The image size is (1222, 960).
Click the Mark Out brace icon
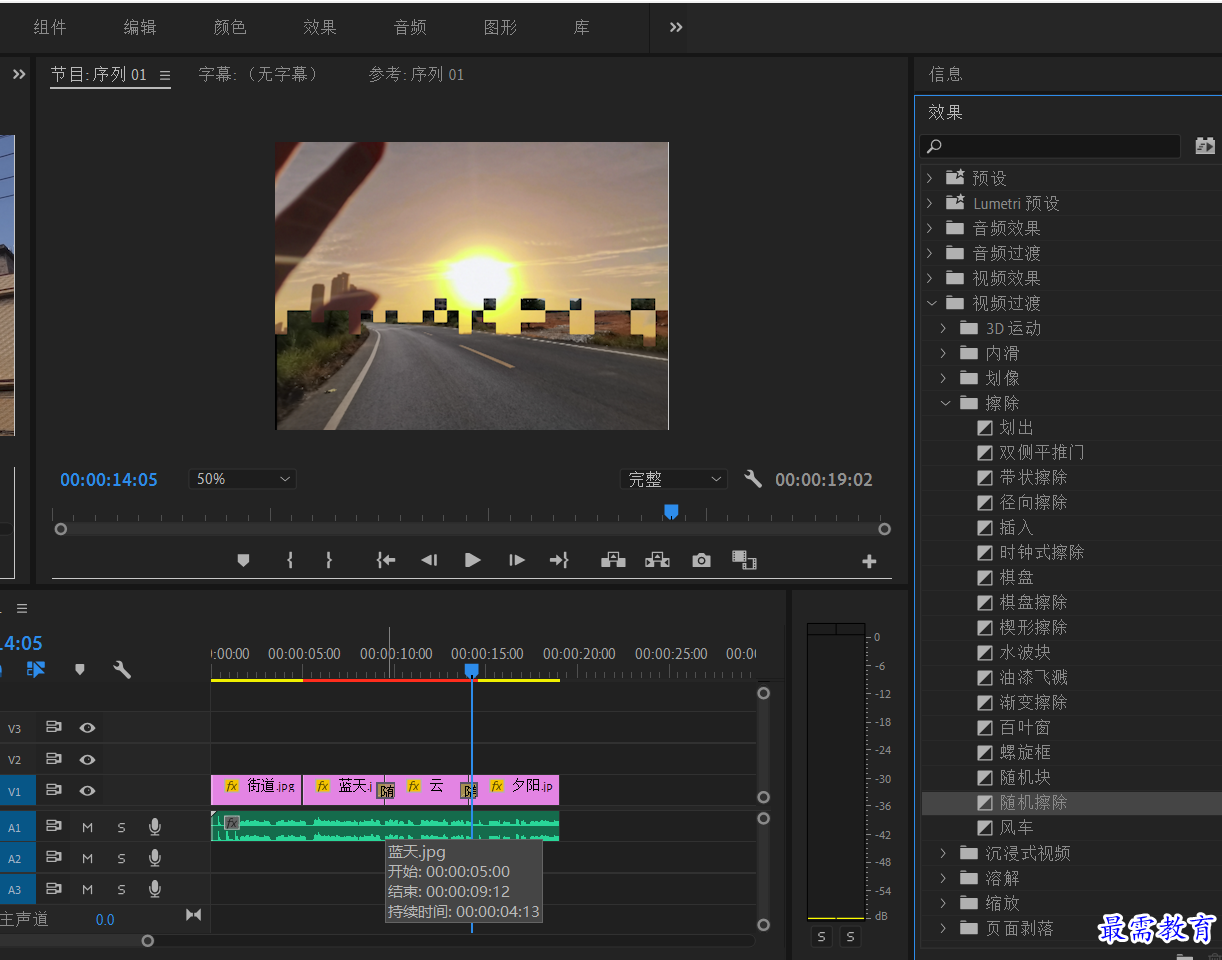tap(328, 560)
